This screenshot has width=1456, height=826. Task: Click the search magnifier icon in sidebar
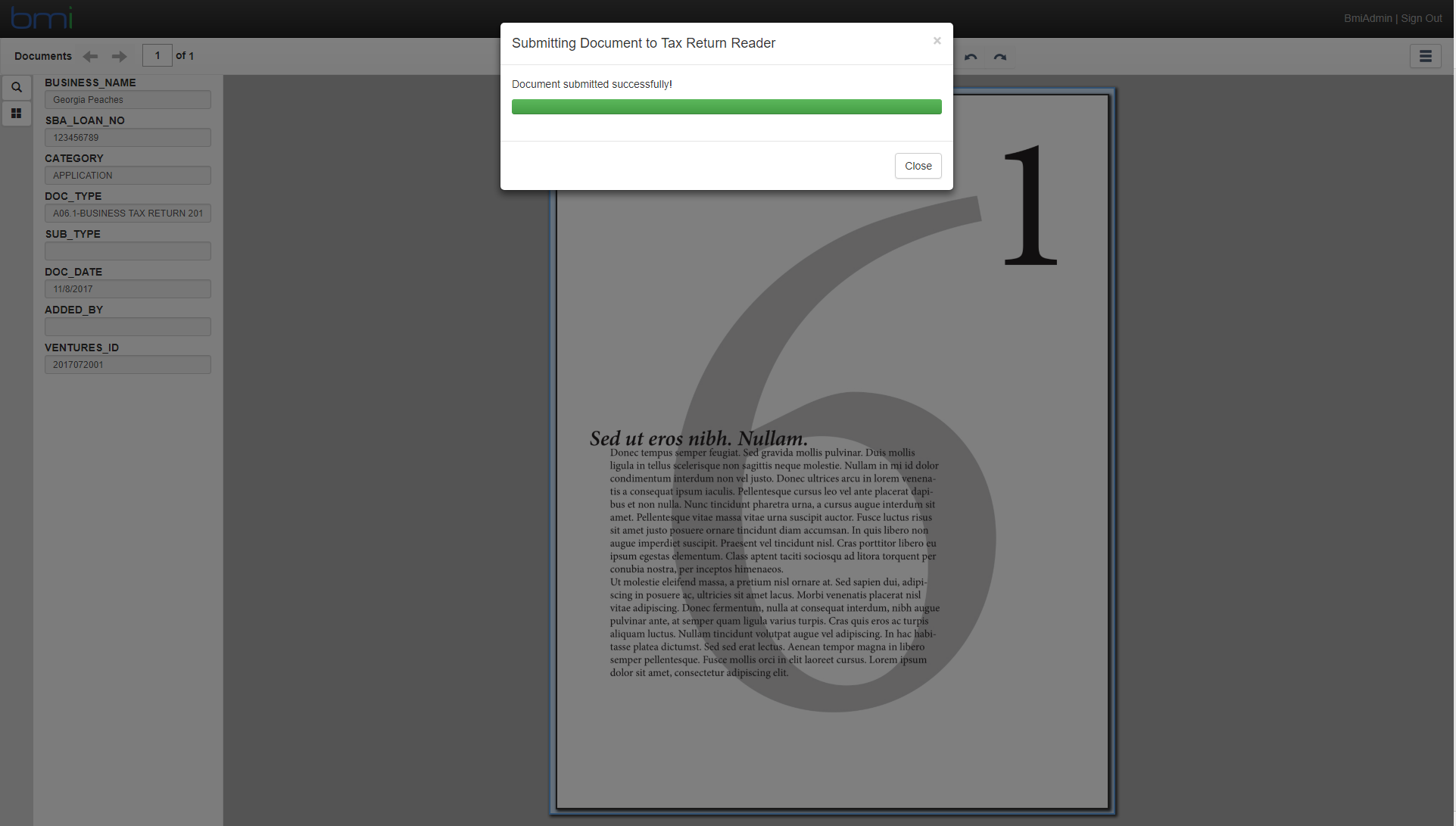coord(17,87)
